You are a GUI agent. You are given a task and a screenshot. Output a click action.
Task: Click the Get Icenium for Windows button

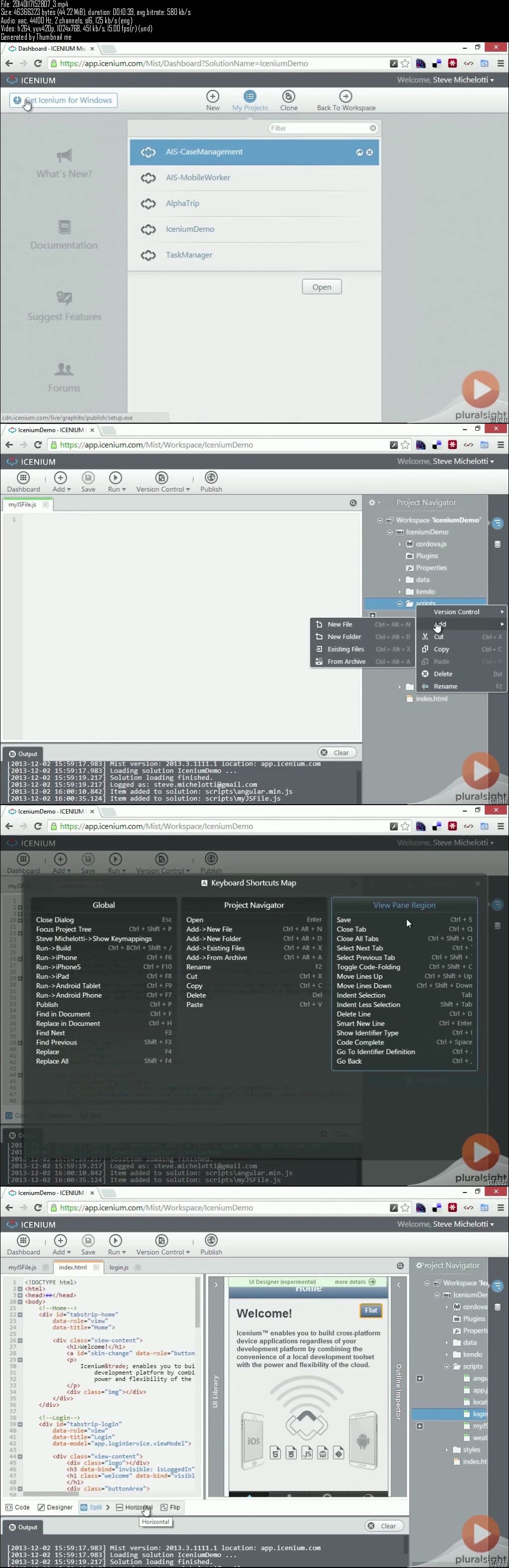63,100
